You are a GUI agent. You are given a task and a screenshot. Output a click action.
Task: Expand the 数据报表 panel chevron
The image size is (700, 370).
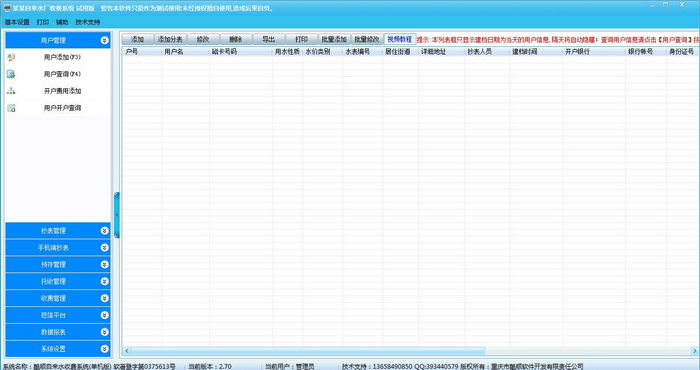click(104, 332)
